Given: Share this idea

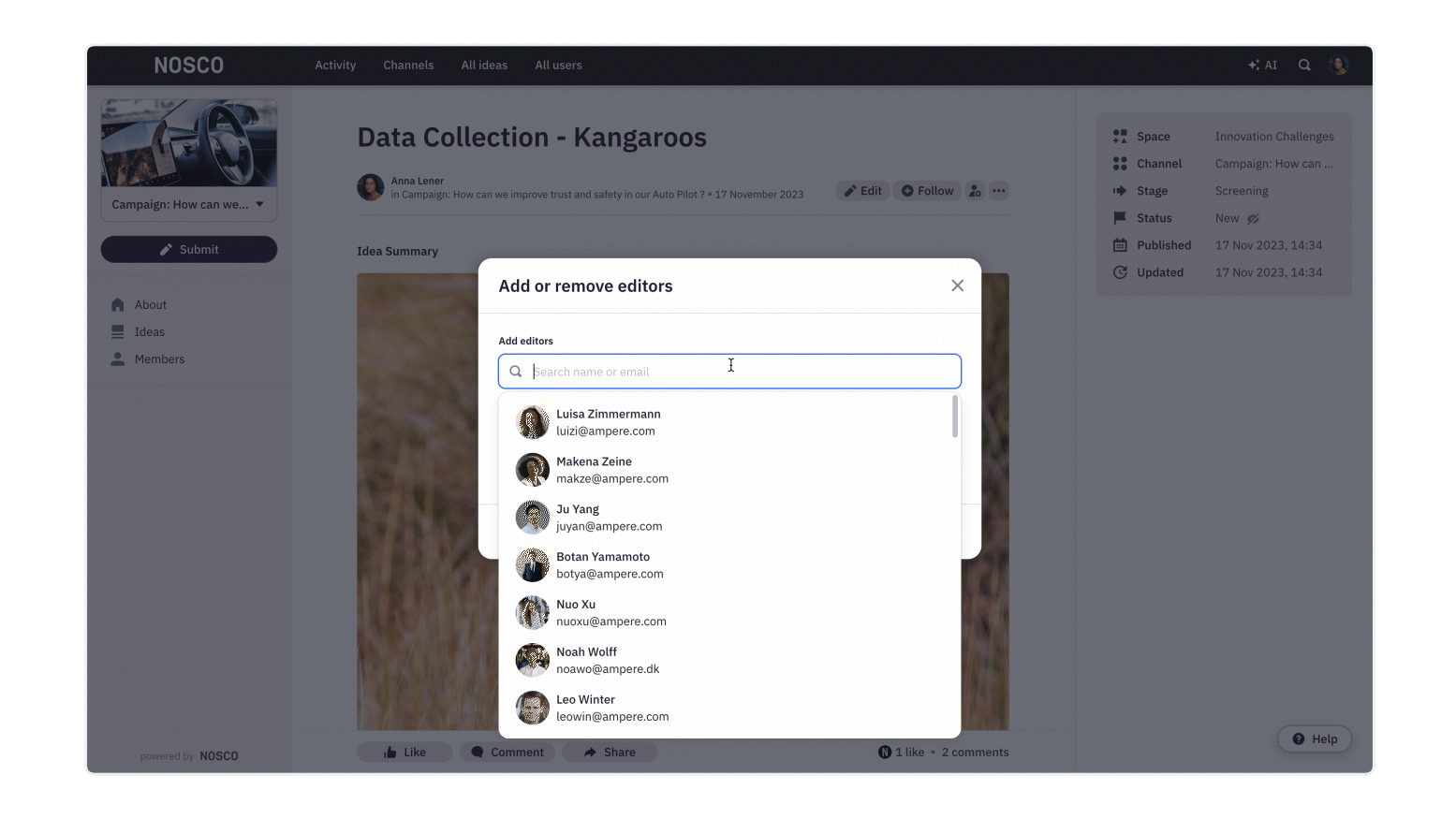Looking at the screenshot, I should pyautogui.click(x=610, y=753).
